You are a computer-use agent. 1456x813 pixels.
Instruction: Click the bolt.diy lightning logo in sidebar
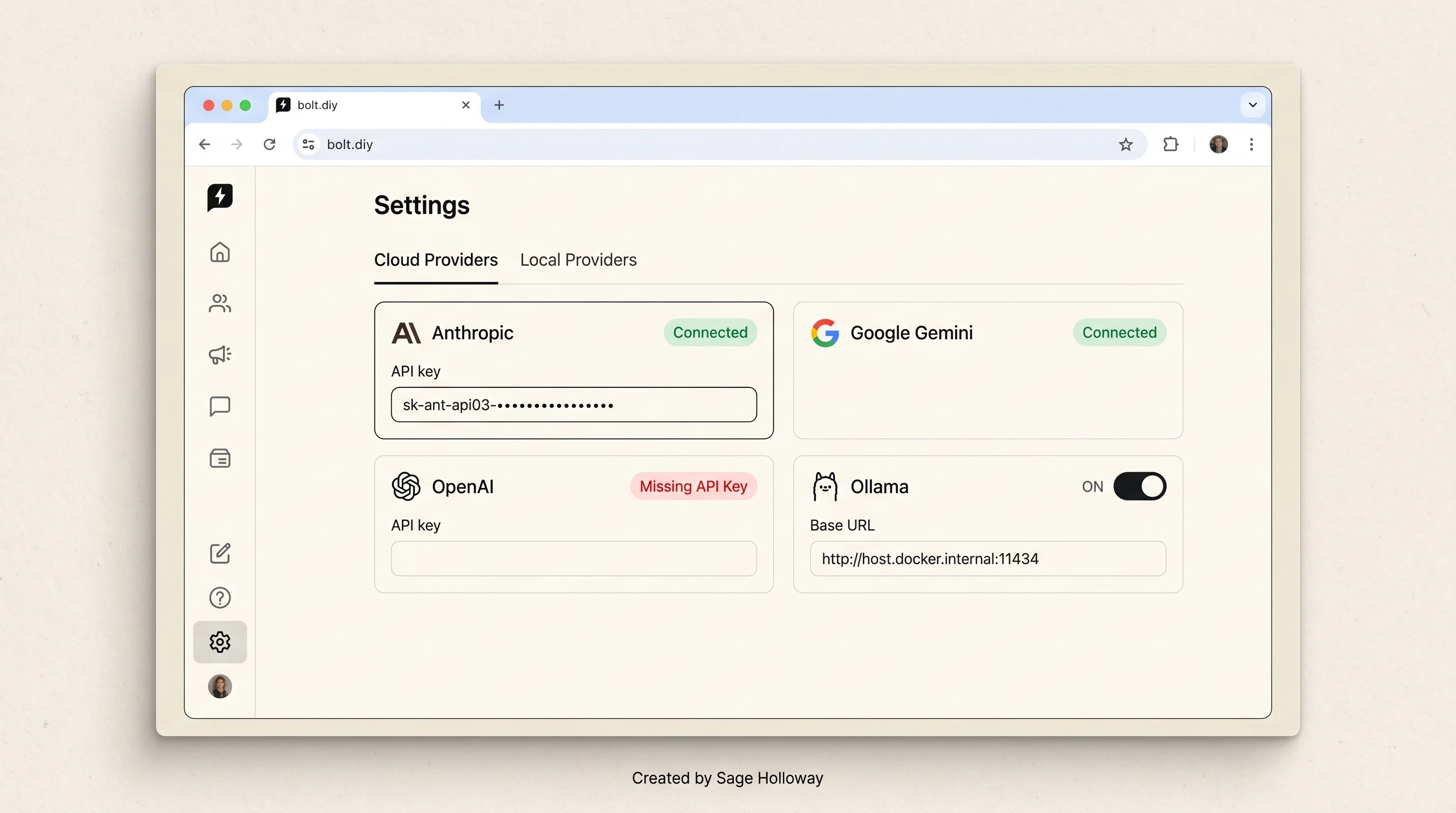(x=220, y=197)
